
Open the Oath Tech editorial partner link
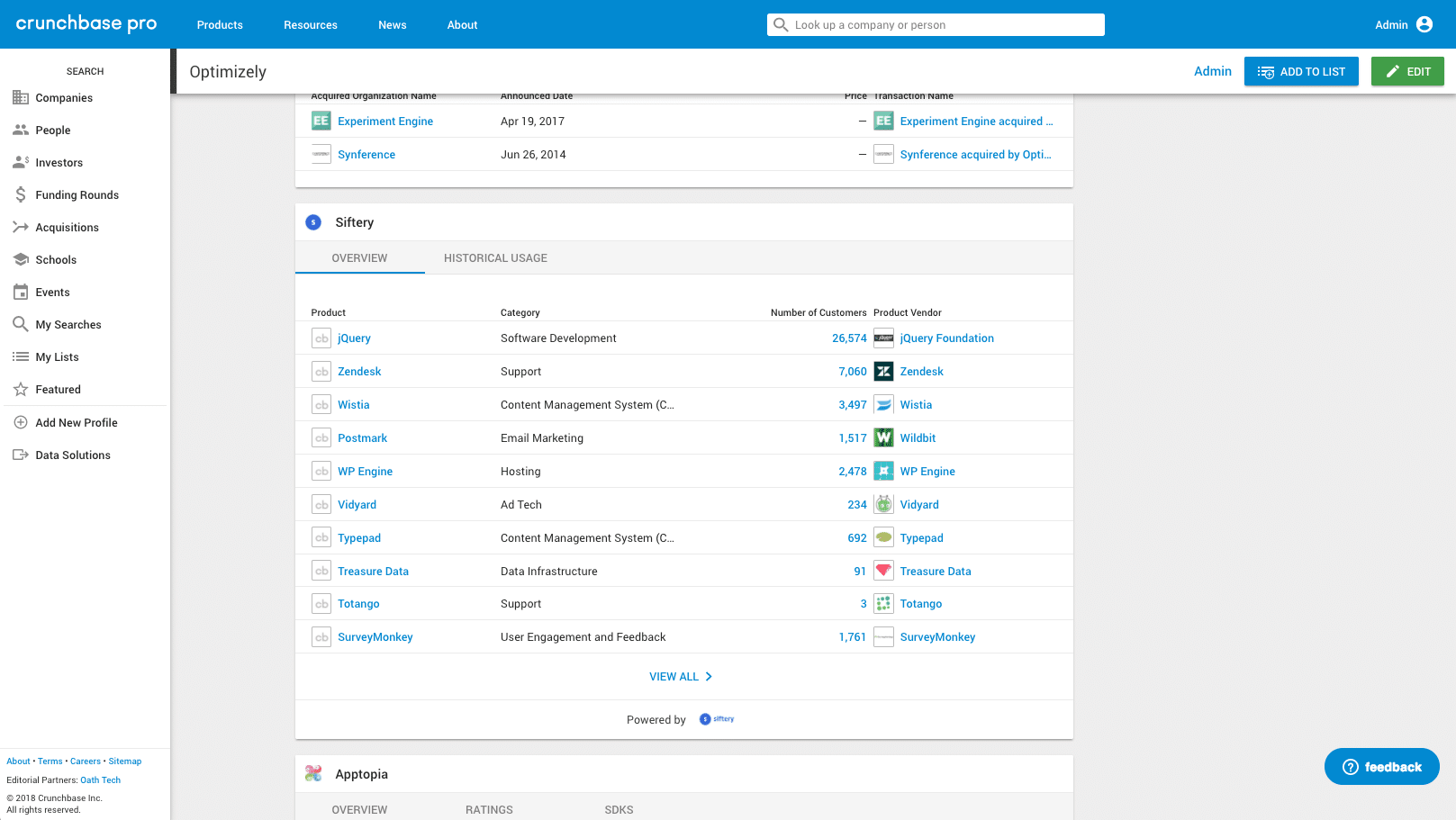click(x=100, y=780)
